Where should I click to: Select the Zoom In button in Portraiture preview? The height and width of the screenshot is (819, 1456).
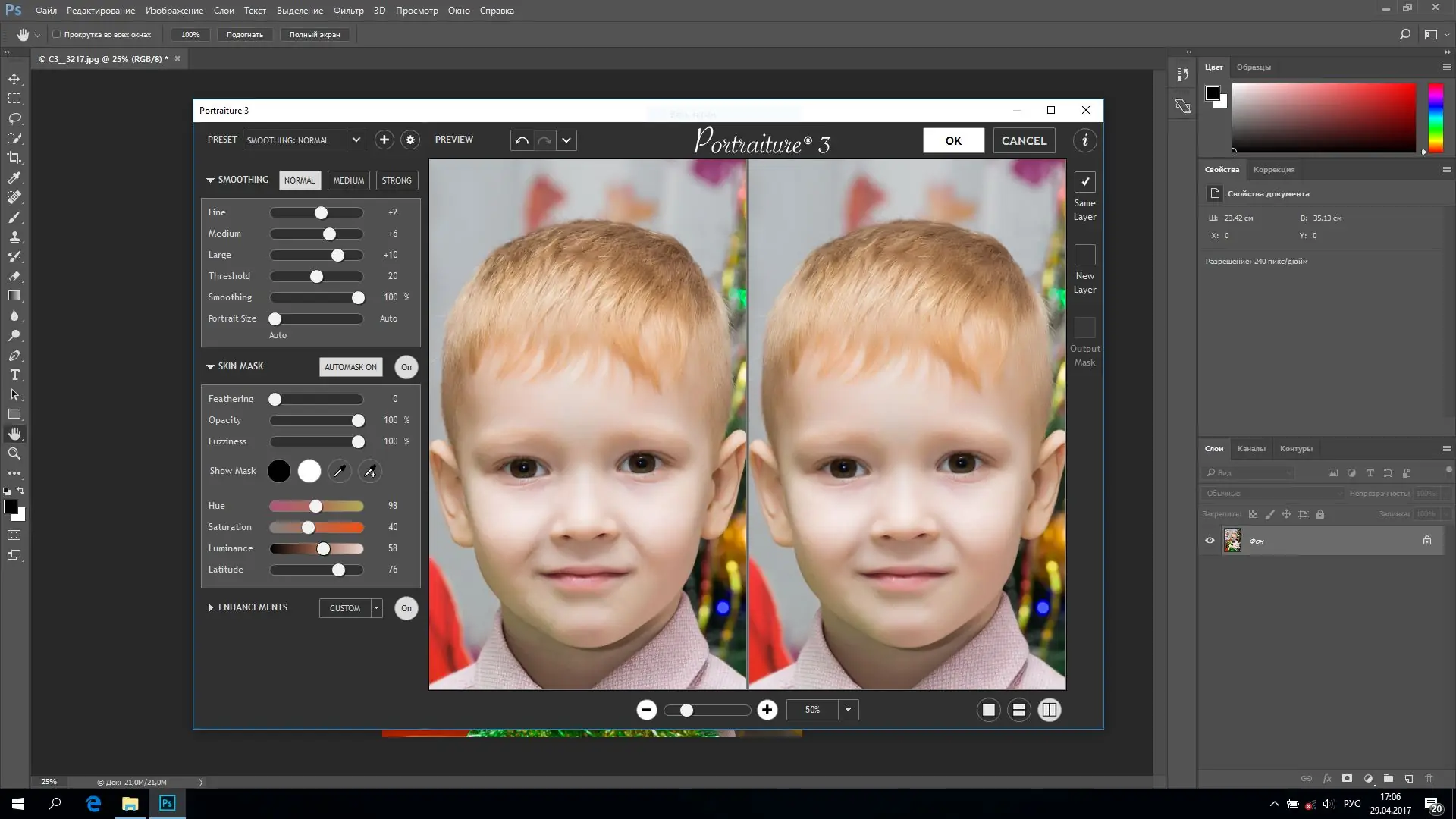point(767,710)
